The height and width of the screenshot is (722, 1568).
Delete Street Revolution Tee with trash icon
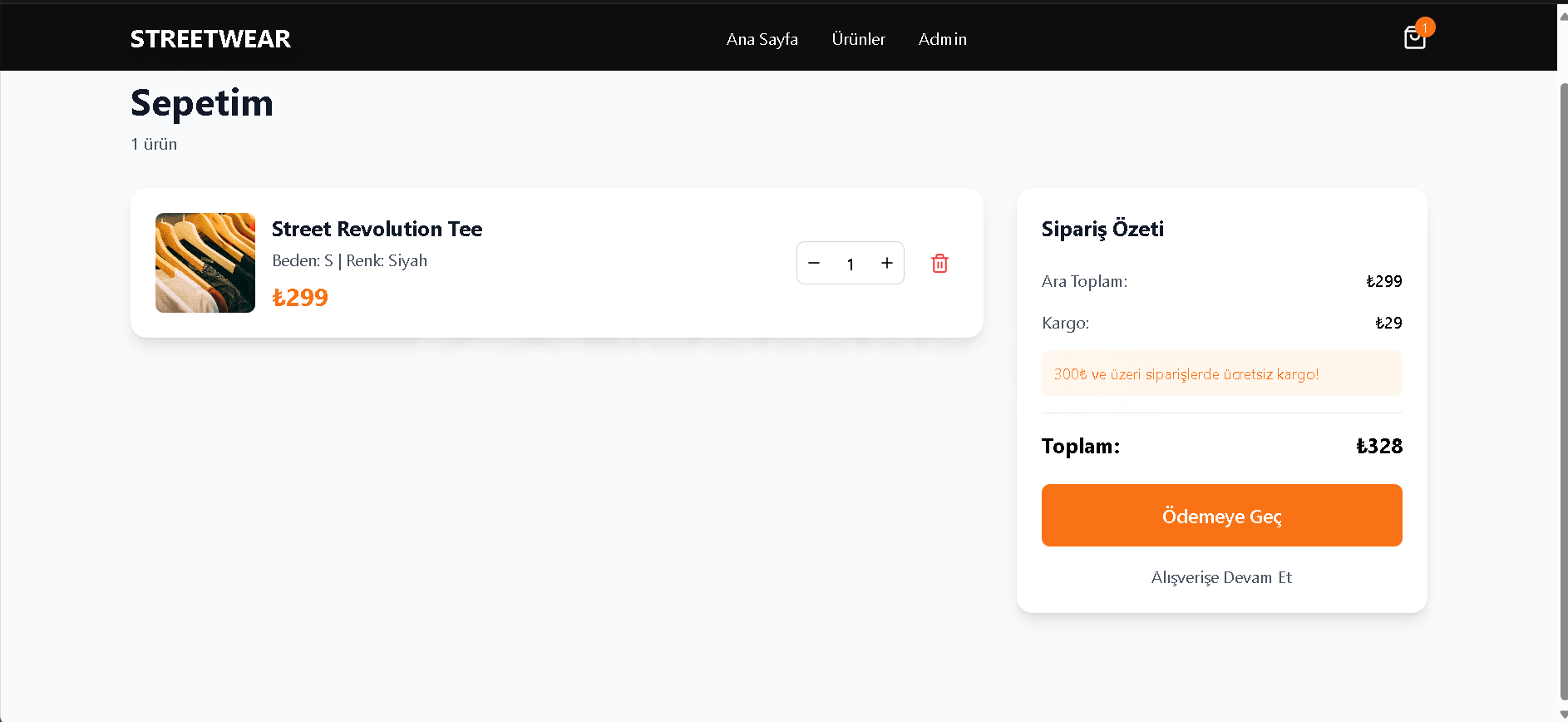pos(939,263)
